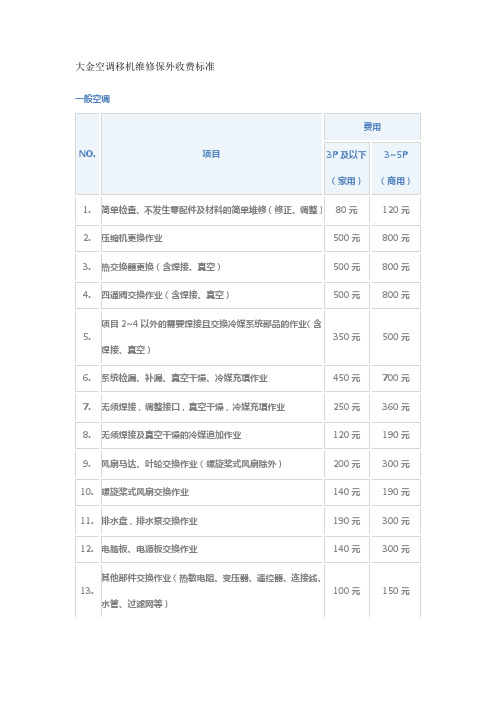Click 800元 in the 压缩机更换作业 row
This screenshot has height=702, width=496.
(396, 238)
